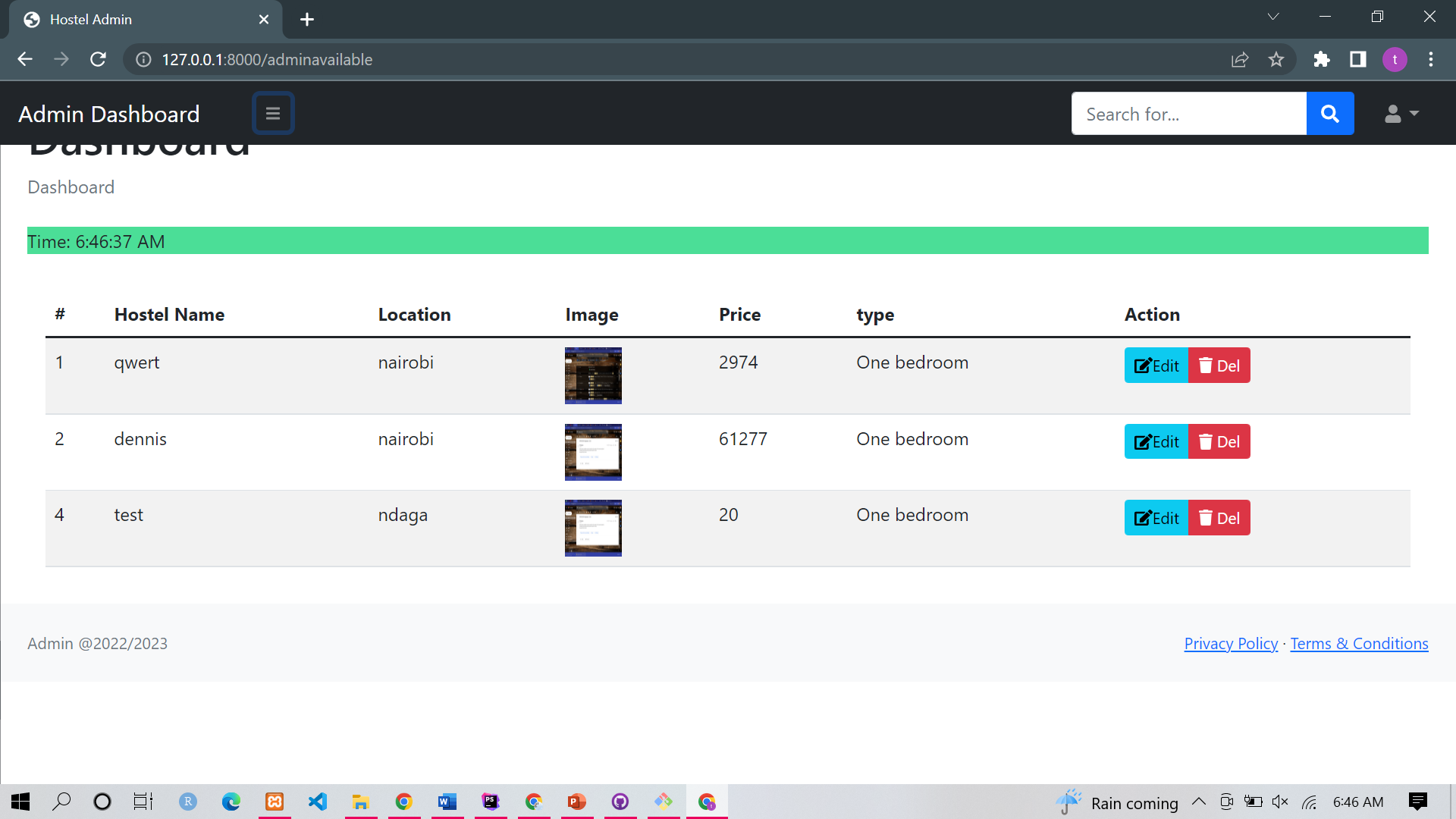Click the dennis hostel image thumbnail
Image resolution: width=1456 pixels, height=819 pixels.
pos(592,452)
